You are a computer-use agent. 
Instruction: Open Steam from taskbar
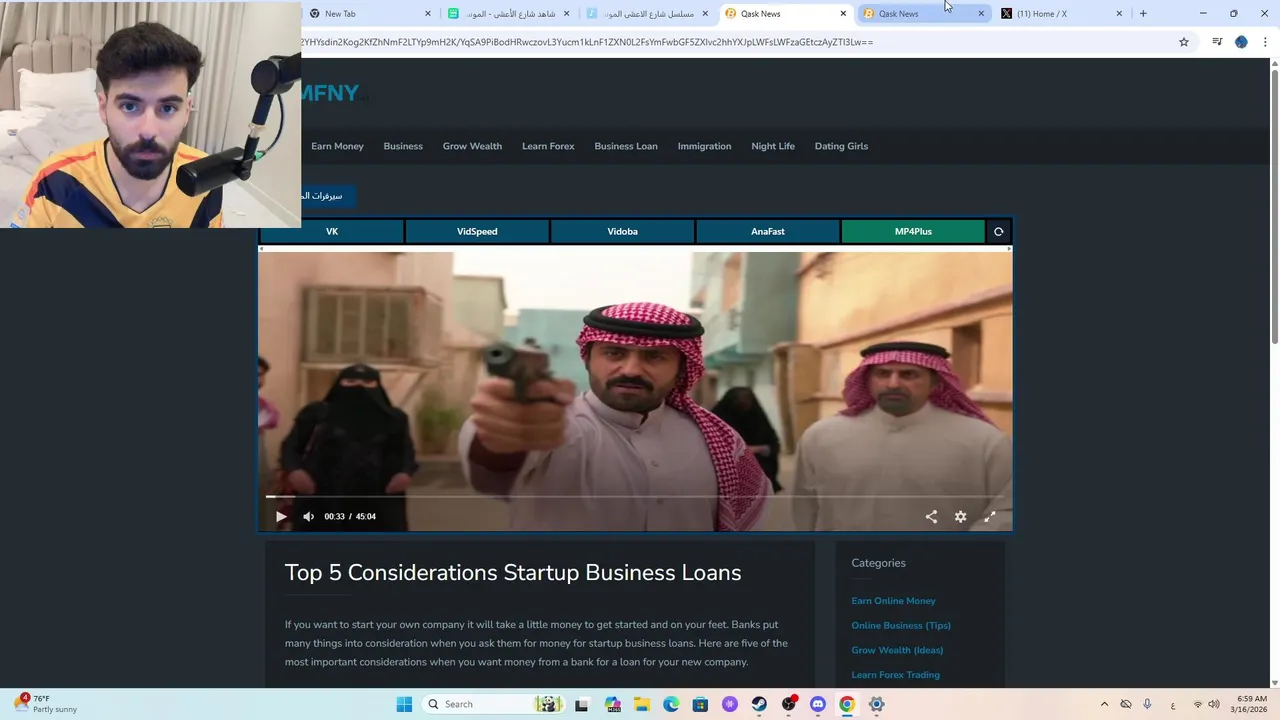pos(759,704)
